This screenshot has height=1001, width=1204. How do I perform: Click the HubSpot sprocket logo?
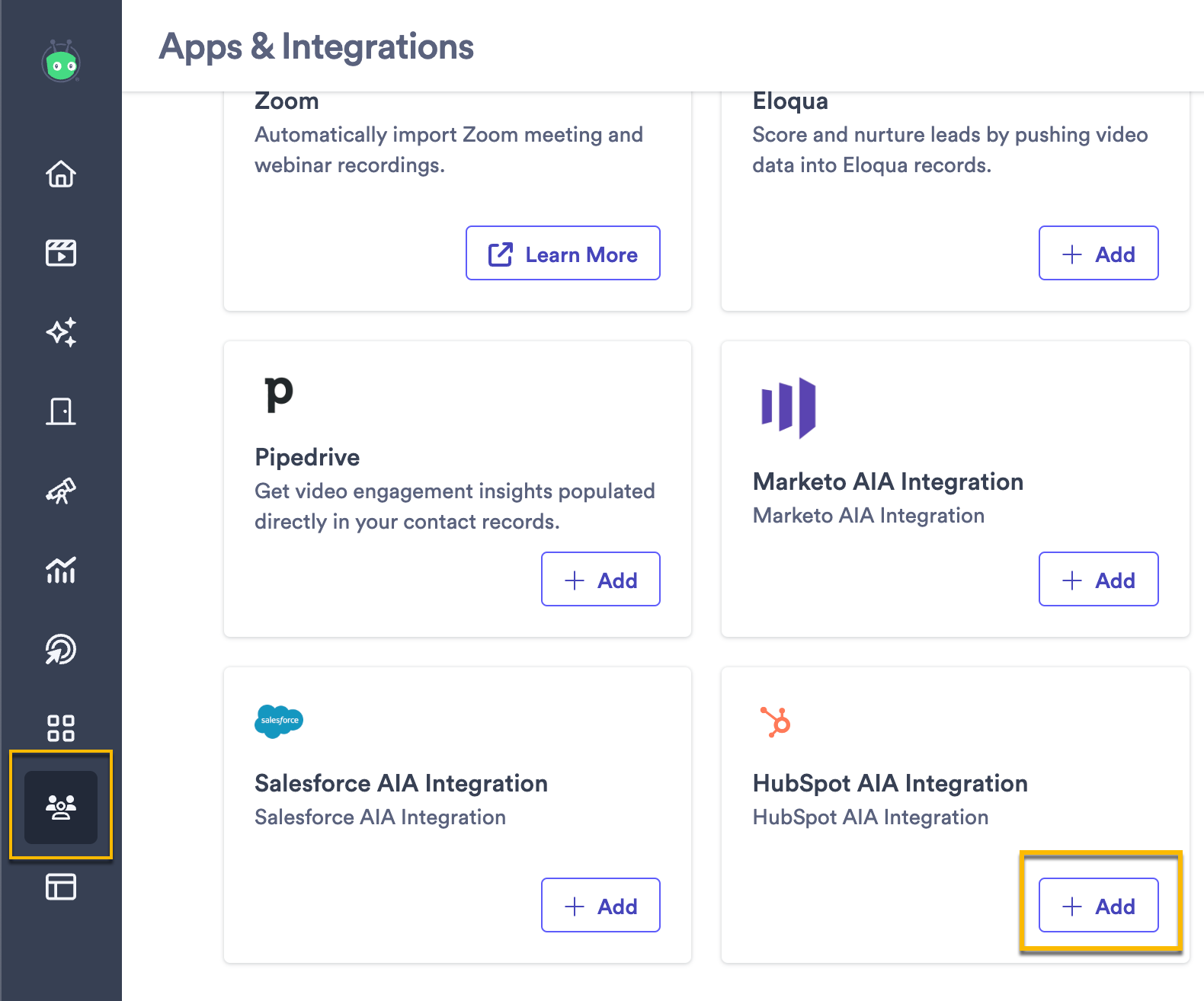click(x=777, y=721)
